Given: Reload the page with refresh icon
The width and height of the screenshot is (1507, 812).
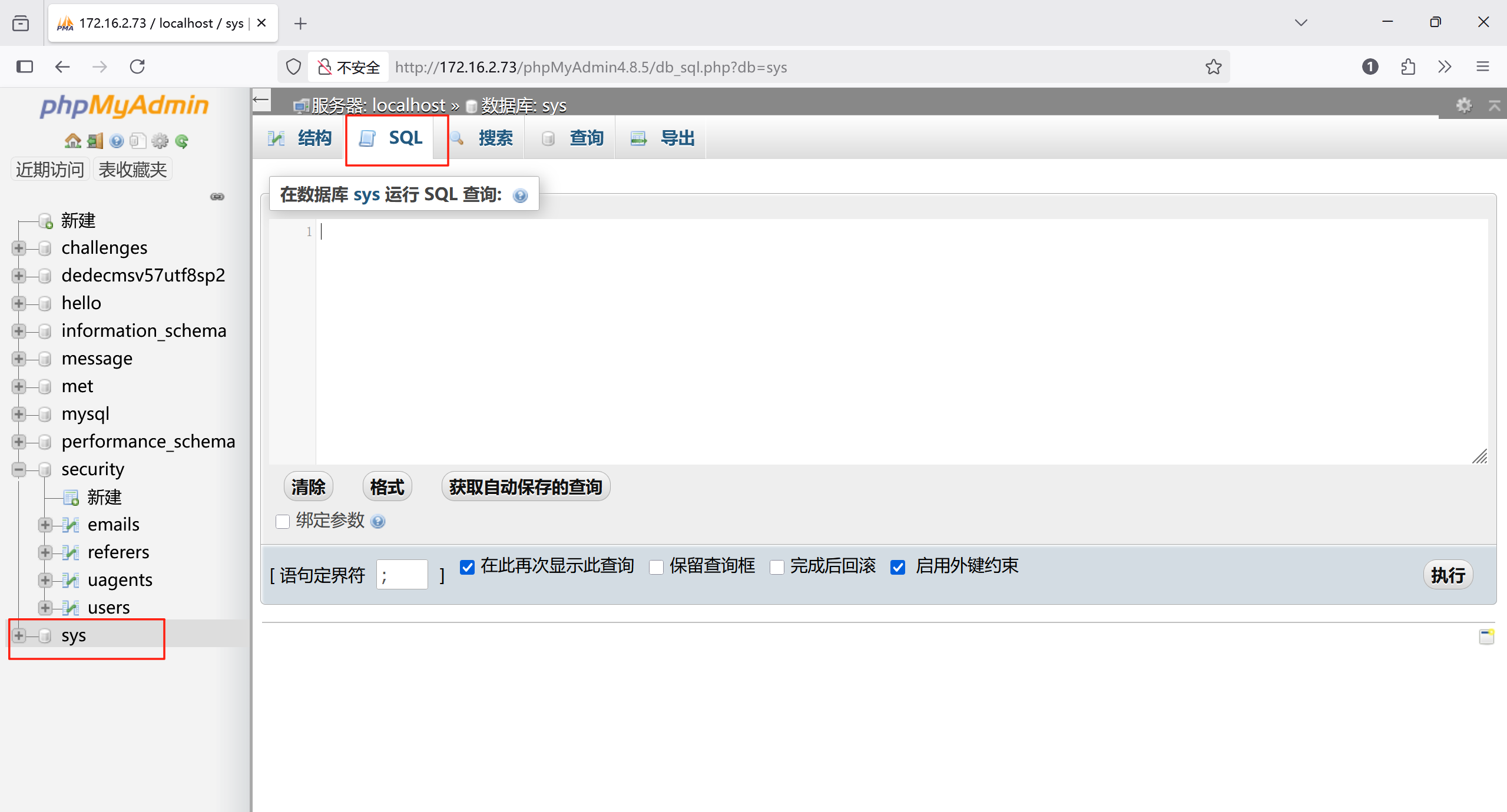Looking at the screenshot, I should point(137,67).
